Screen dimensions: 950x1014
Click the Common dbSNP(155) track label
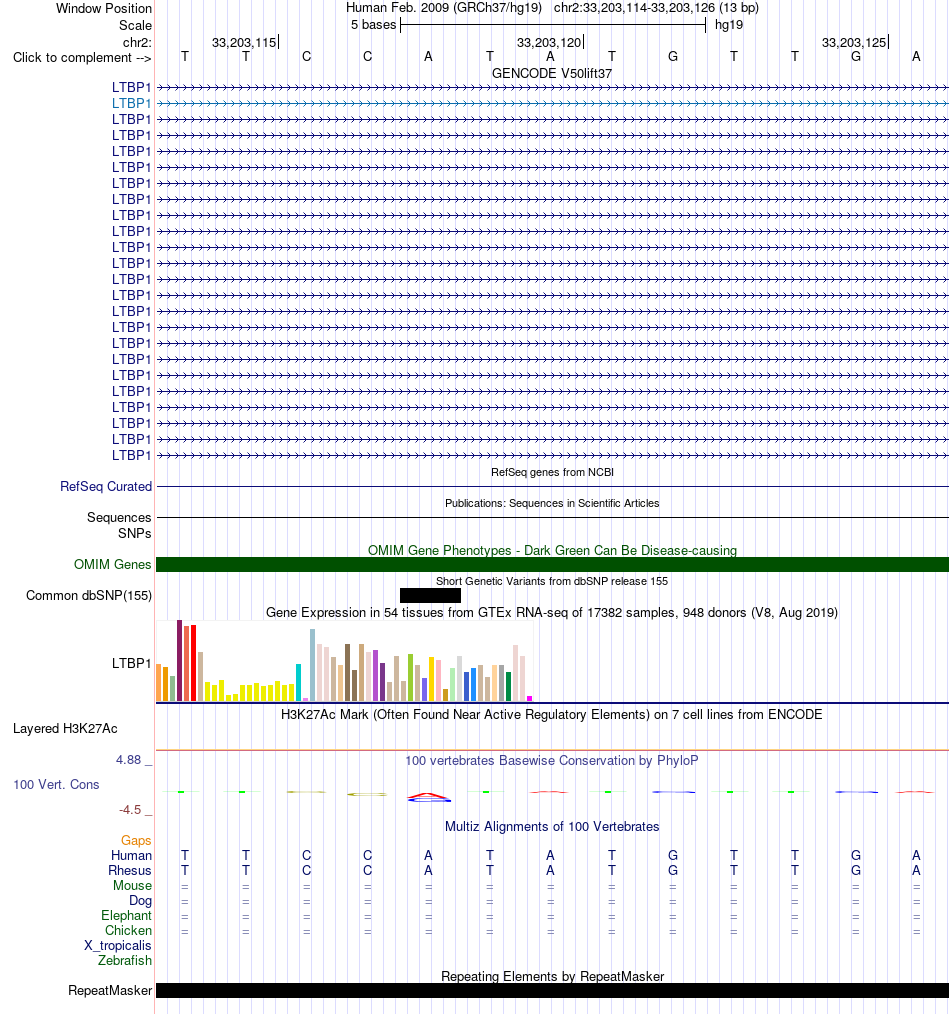click(89, 596)
